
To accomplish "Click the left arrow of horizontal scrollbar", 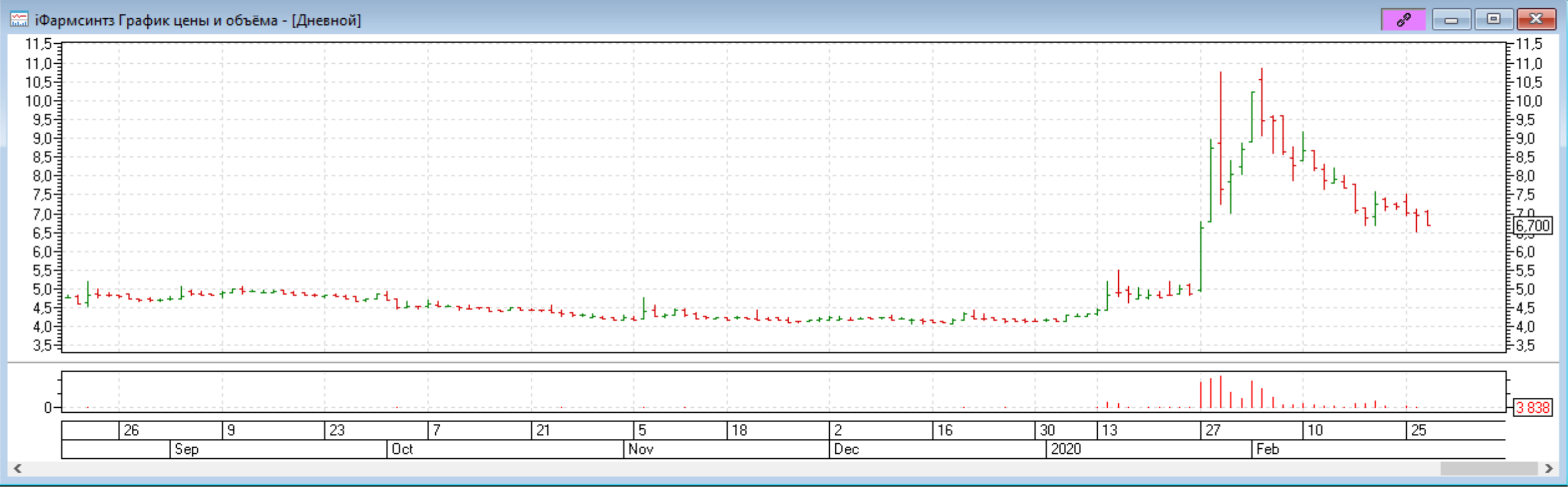I will [18, 468].
